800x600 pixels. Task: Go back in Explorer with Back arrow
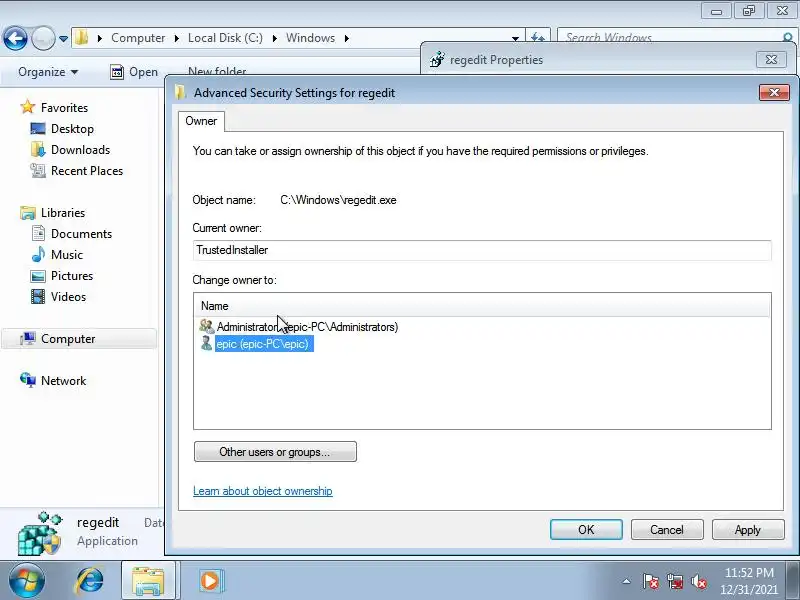click(x=15, y=38)
